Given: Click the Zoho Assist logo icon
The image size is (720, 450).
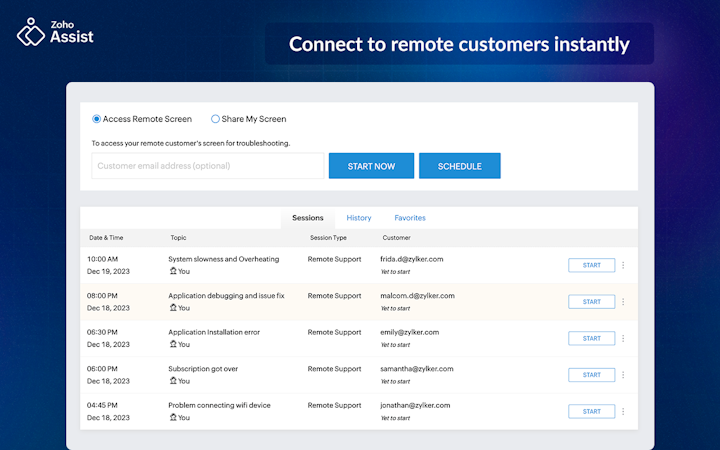Looking at the screenshot, I should [x=31, y=35].
